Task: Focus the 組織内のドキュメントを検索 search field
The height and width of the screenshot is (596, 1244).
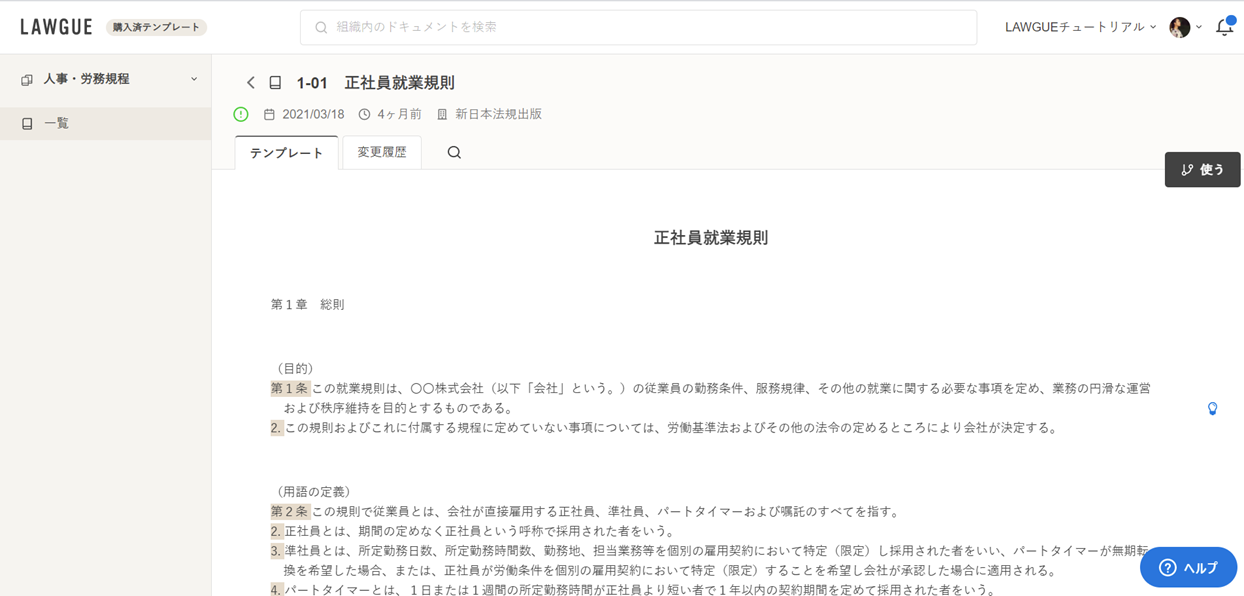Action: (x=638, y=27)
